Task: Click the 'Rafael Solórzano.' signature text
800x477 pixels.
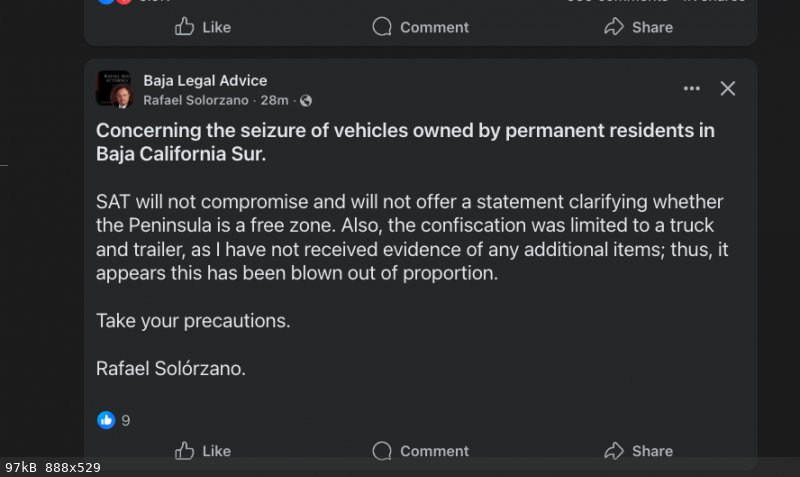Action: tap(170, 368)
